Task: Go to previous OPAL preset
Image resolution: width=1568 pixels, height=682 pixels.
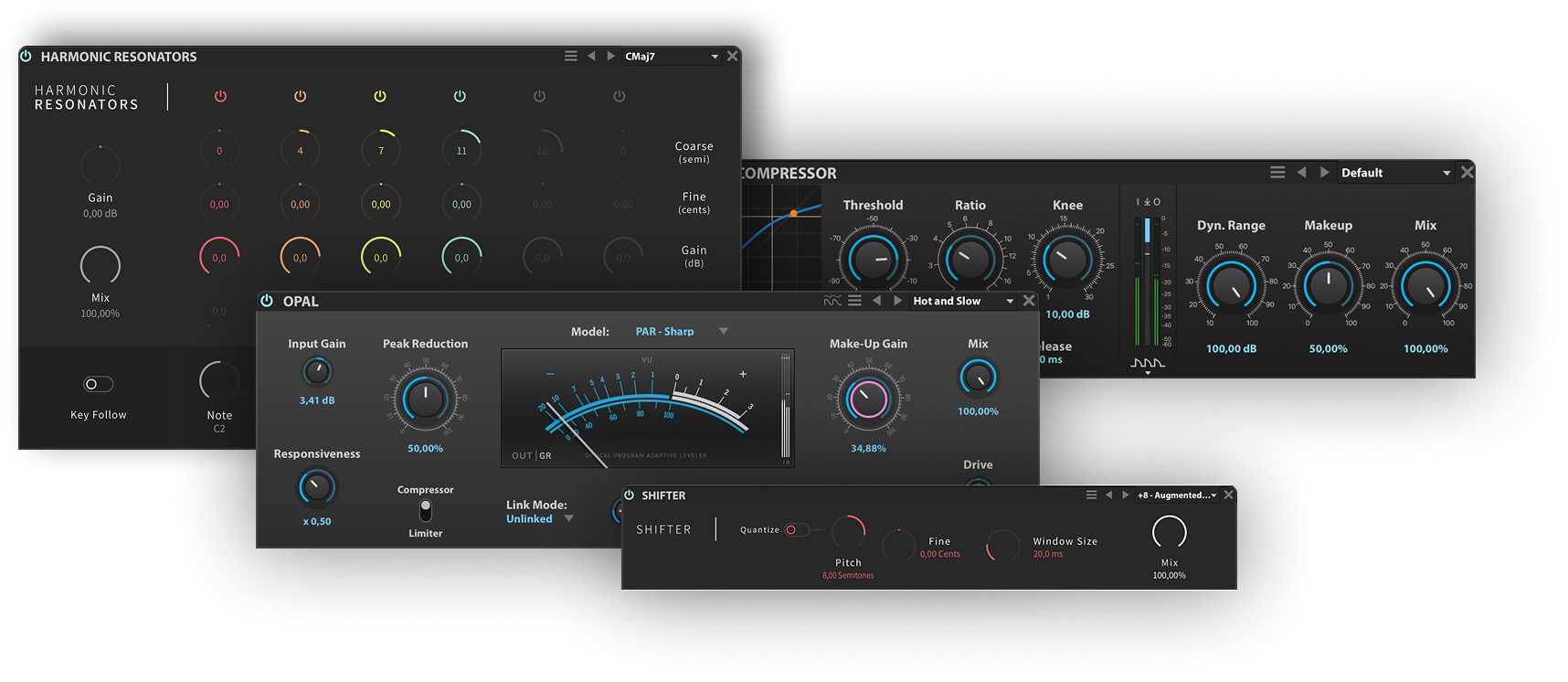Action: 877,301
